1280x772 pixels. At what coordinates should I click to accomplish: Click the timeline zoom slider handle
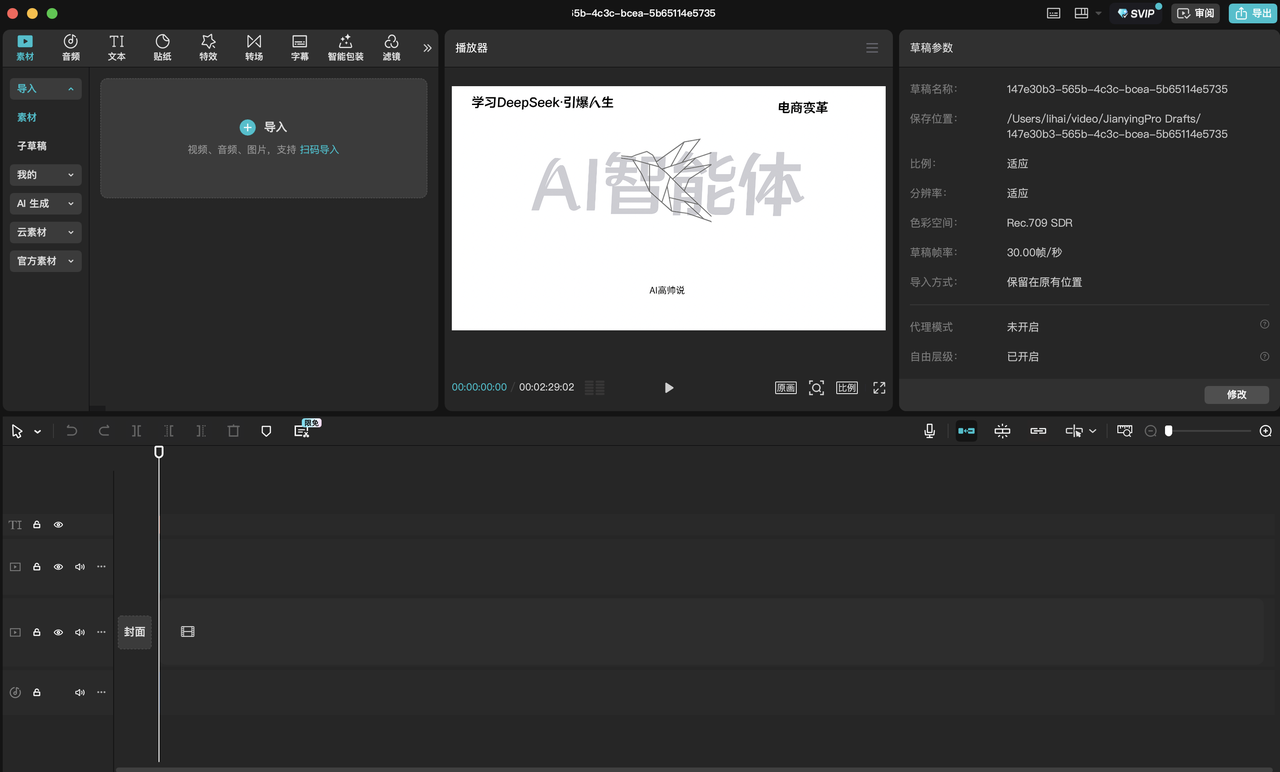tap(1168, 431)
